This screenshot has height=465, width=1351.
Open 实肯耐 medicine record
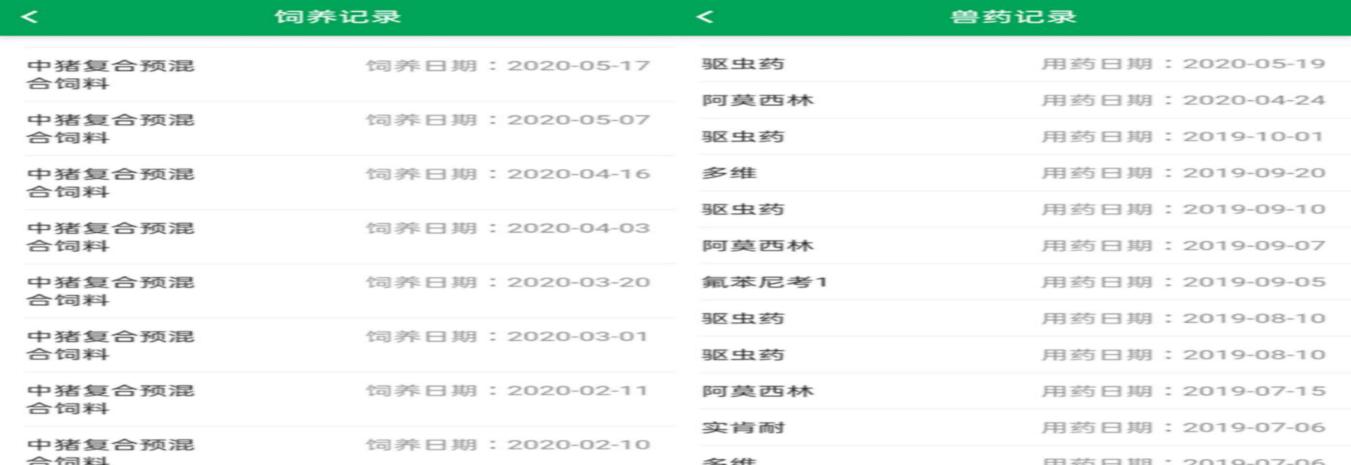[1013, 428]
